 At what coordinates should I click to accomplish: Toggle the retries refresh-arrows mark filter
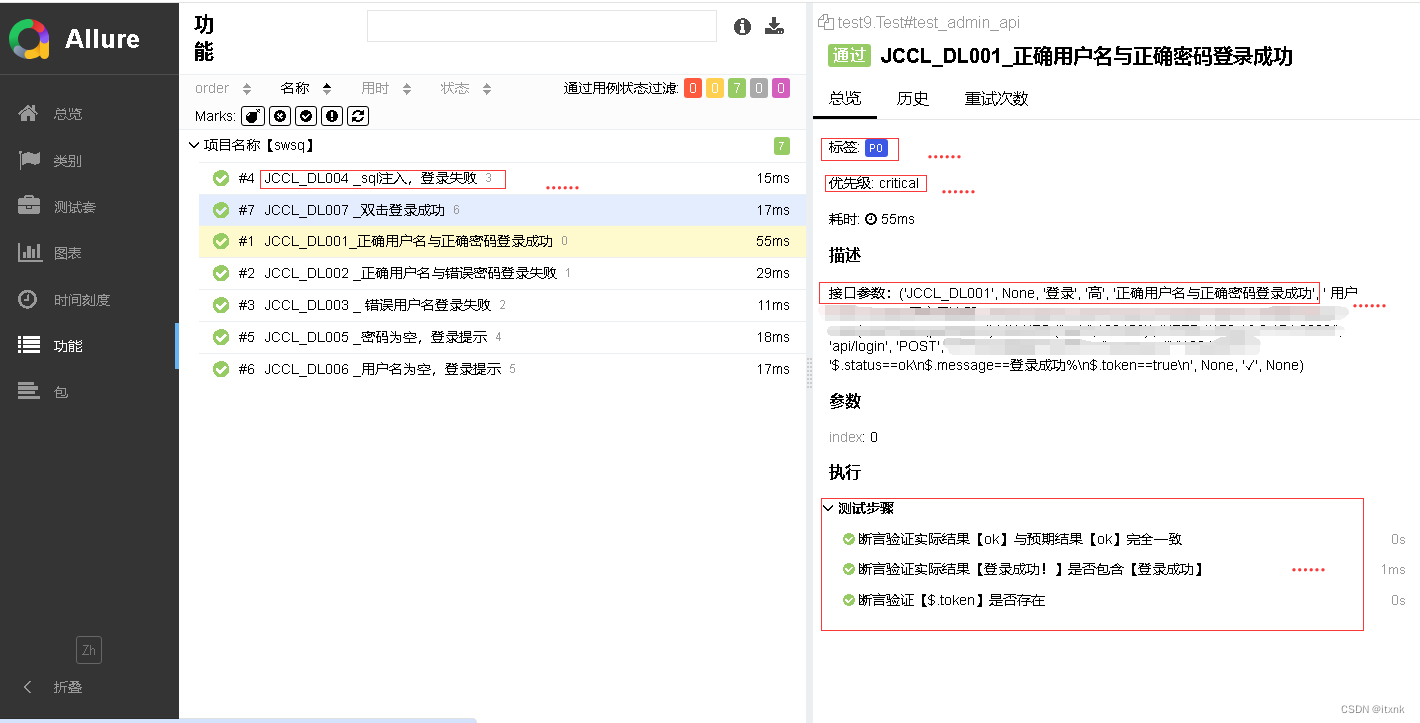click(x=359, y=116)
